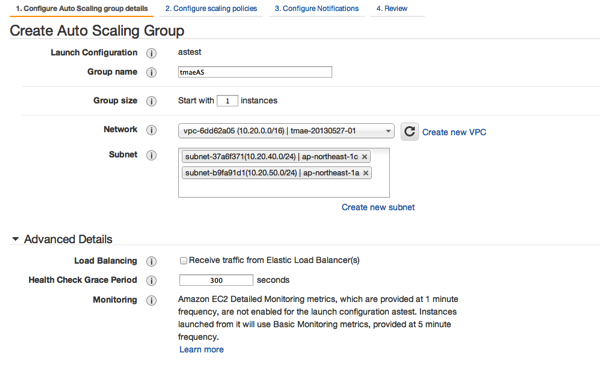Enable Receive traffic from Elastic Load Balancer(s)
Image resolution: width=600 pixels, height=388 pixels.
[x=183, y=261]
